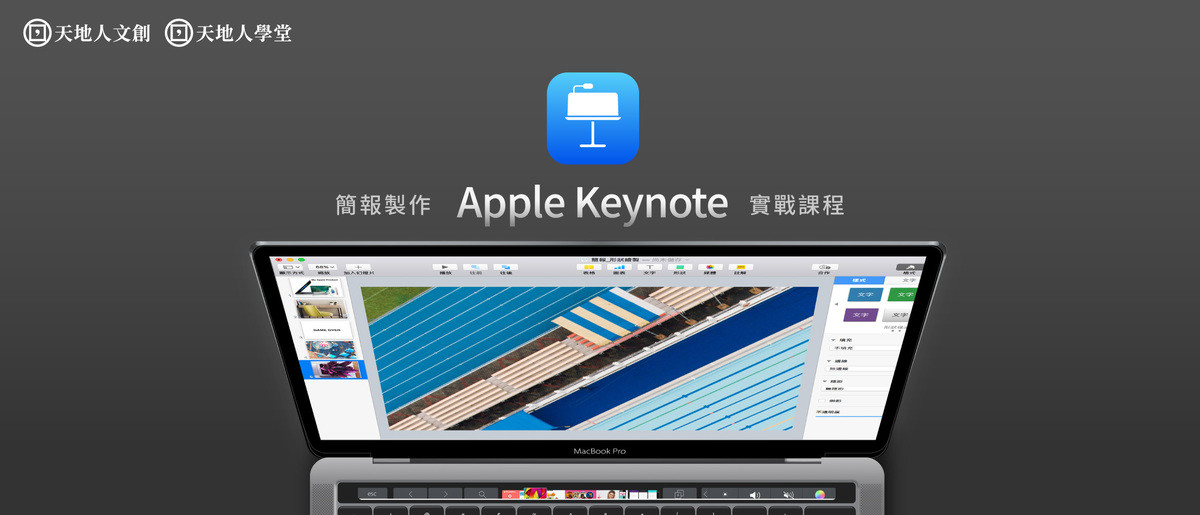The width and height of the screenshot is (1200, 515).
Task: Select the fourth slide thumbnail in navigator
Action: tap(331, 349)
